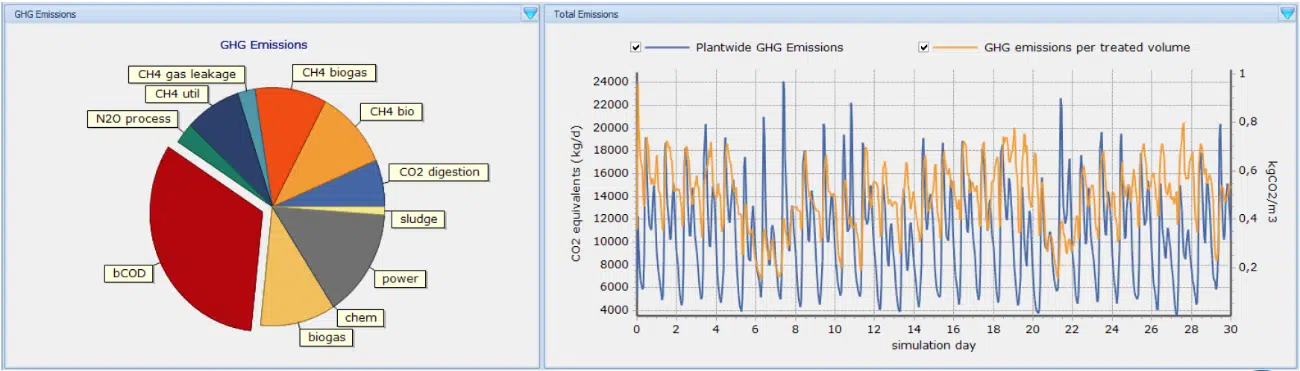Toggle GHG emissions per treated volume checkbox

pos(923,47)
